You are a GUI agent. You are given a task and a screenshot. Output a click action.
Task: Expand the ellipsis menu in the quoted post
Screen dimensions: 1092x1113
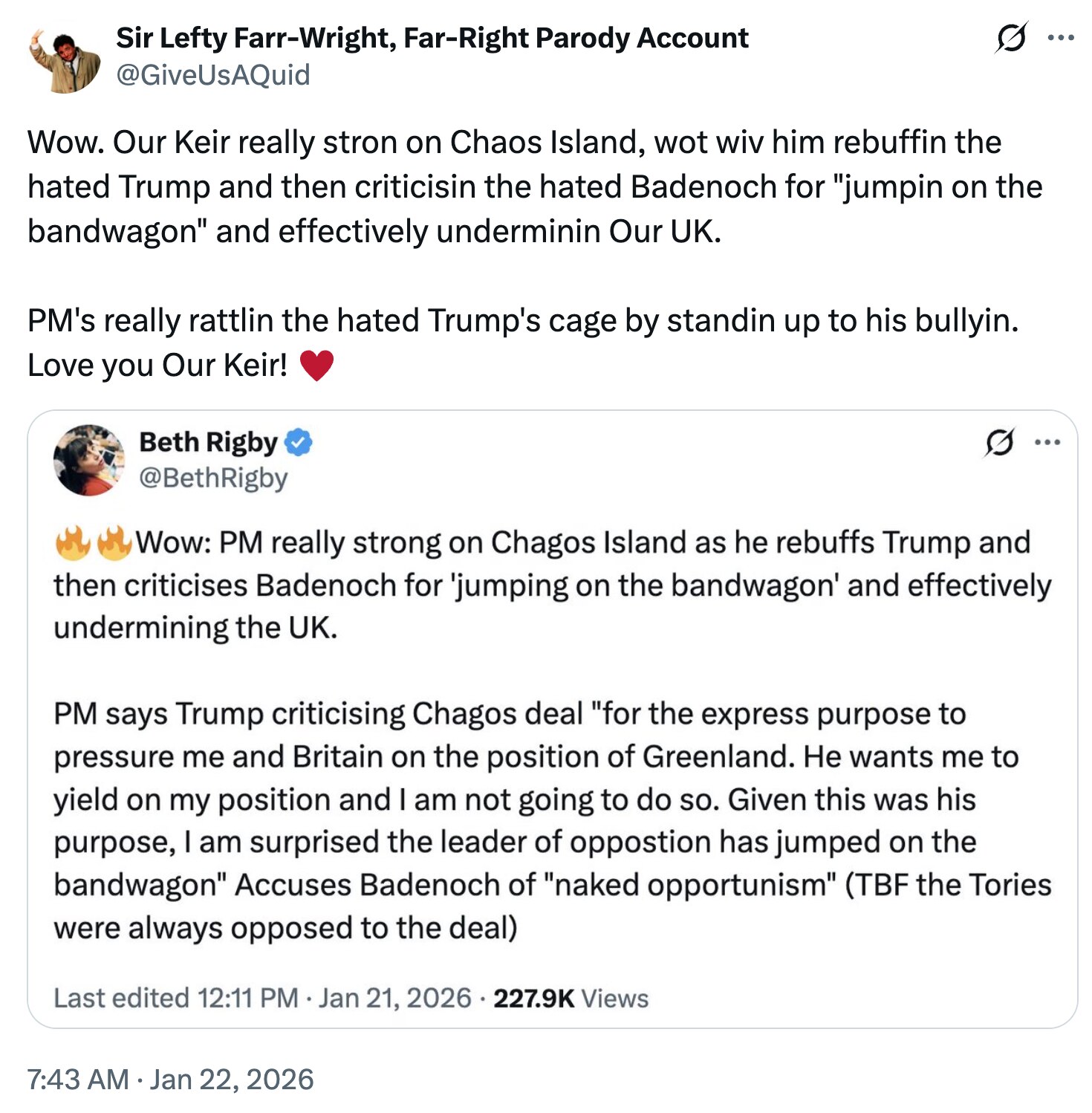click(x=1047, y=443)
